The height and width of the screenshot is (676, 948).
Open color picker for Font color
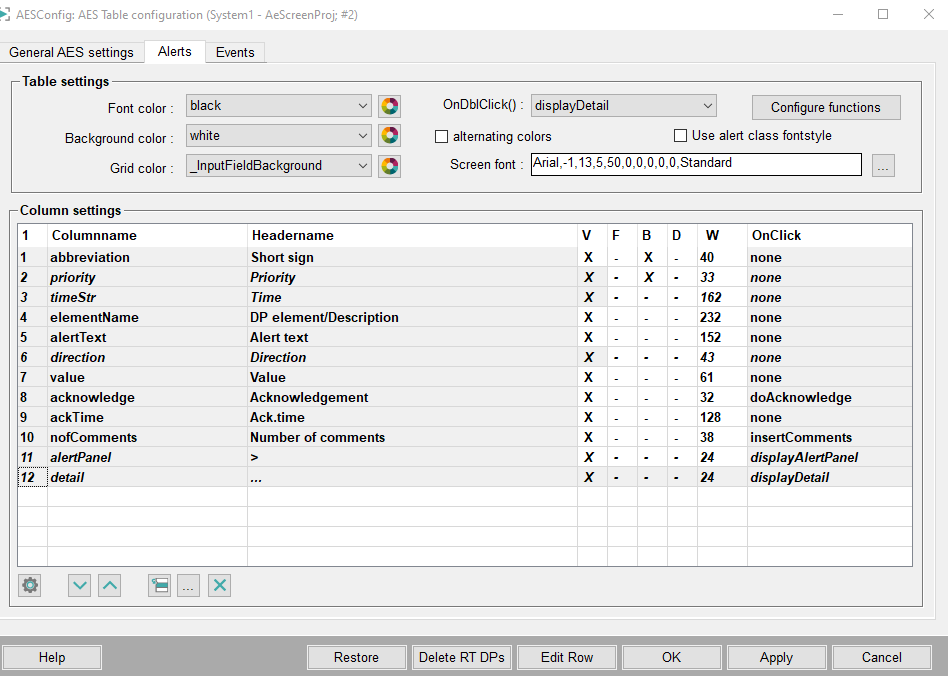click(389, 106)
